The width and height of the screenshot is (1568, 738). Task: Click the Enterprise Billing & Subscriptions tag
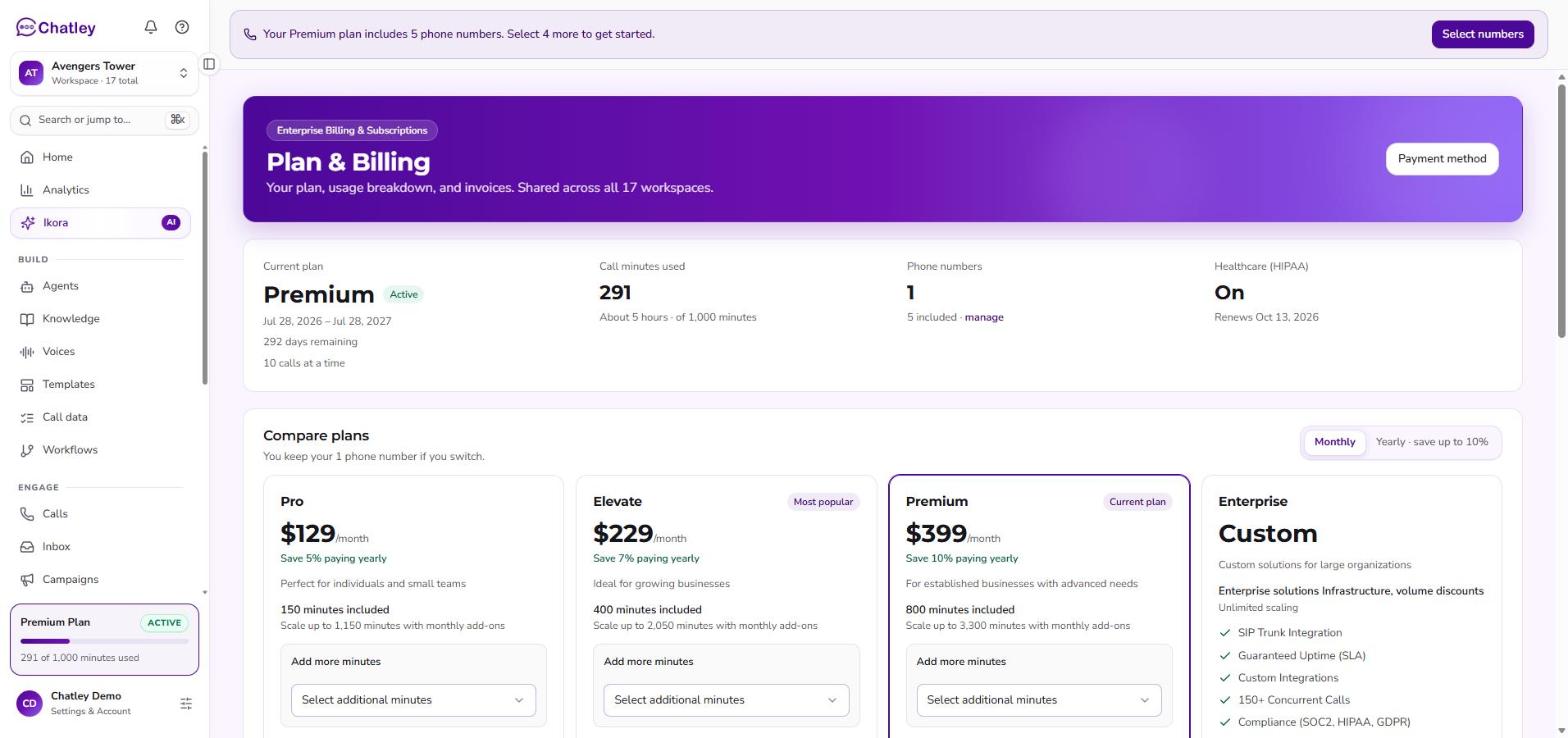click(x=352, y=130)
